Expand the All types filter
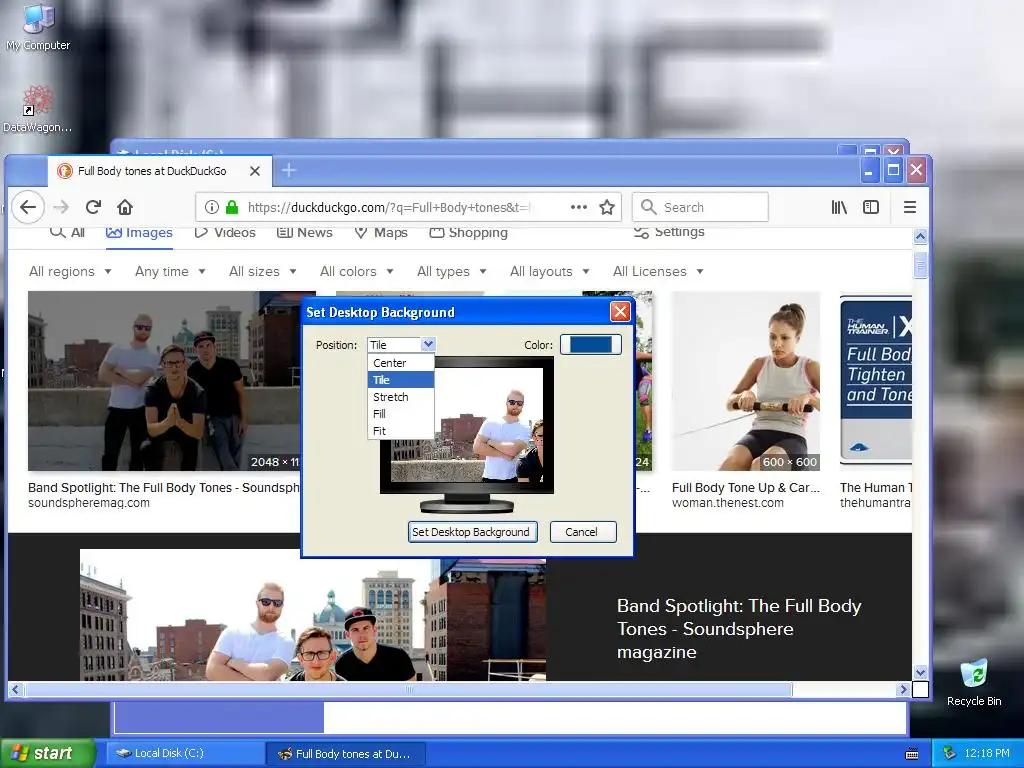The image size is (1024, 768). 451,272
